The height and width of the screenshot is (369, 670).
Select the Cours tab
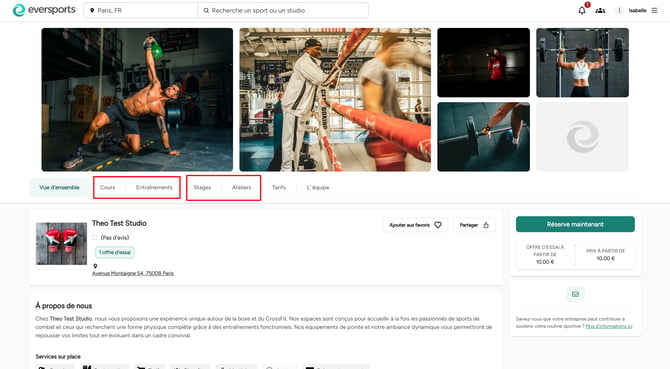point(107,187)
